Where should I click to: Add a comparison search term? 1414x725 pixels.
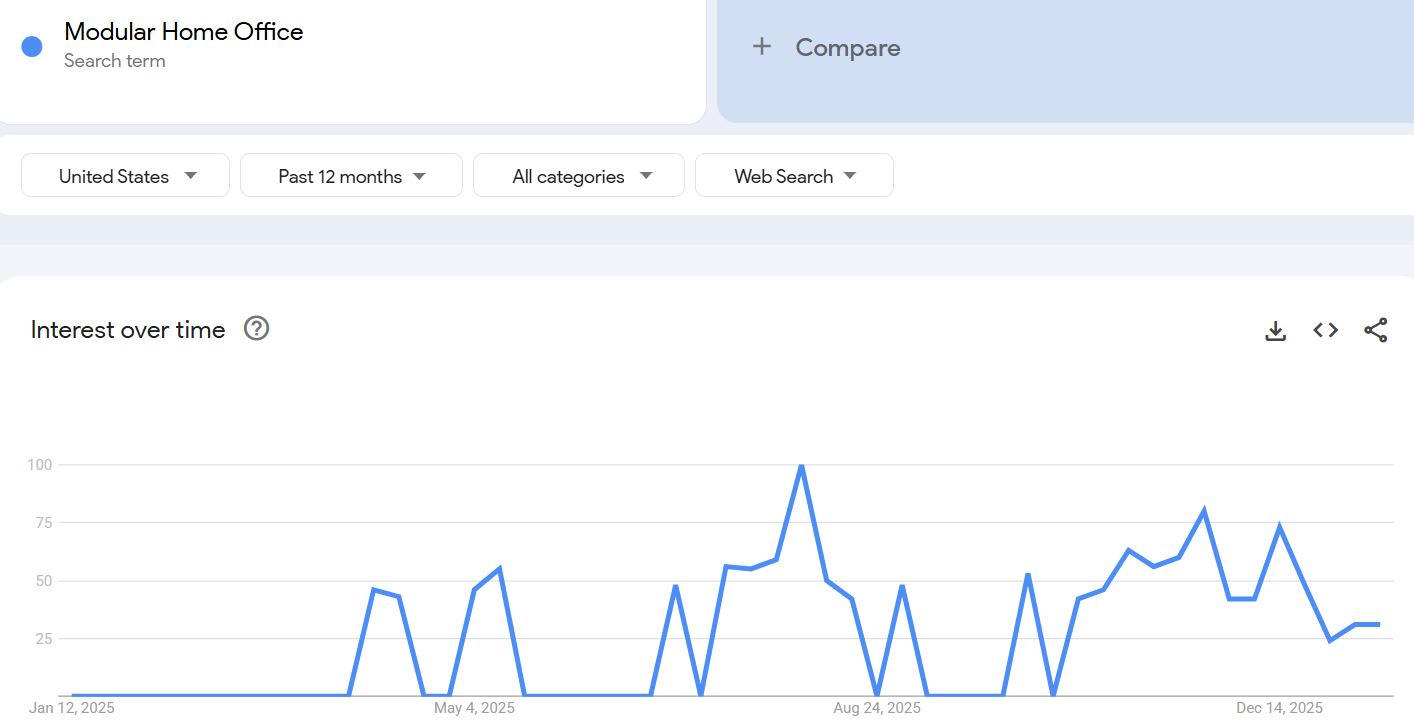(x=847, y=47)
